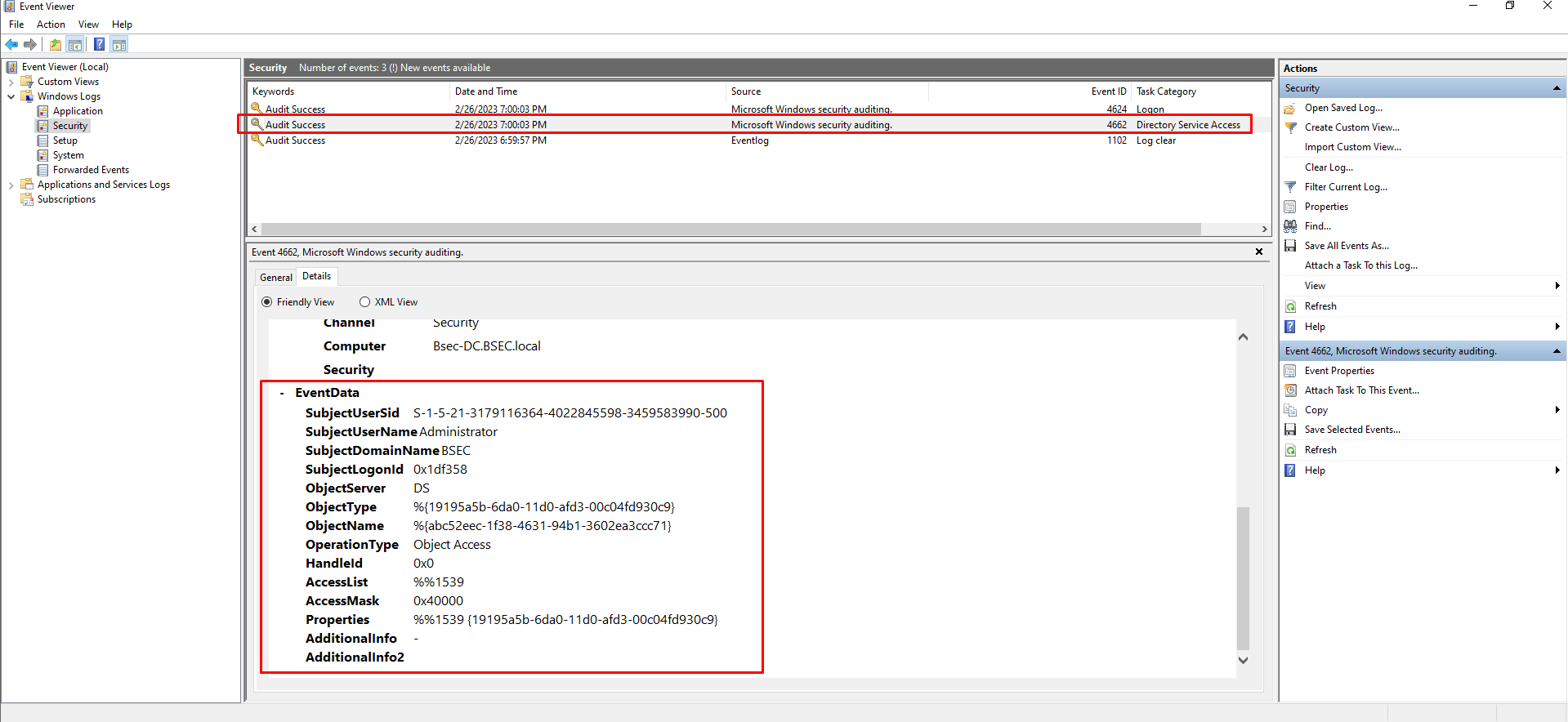Select the XML View radio button
Screen dimensions: 1568x722
(x=364, y=302)
